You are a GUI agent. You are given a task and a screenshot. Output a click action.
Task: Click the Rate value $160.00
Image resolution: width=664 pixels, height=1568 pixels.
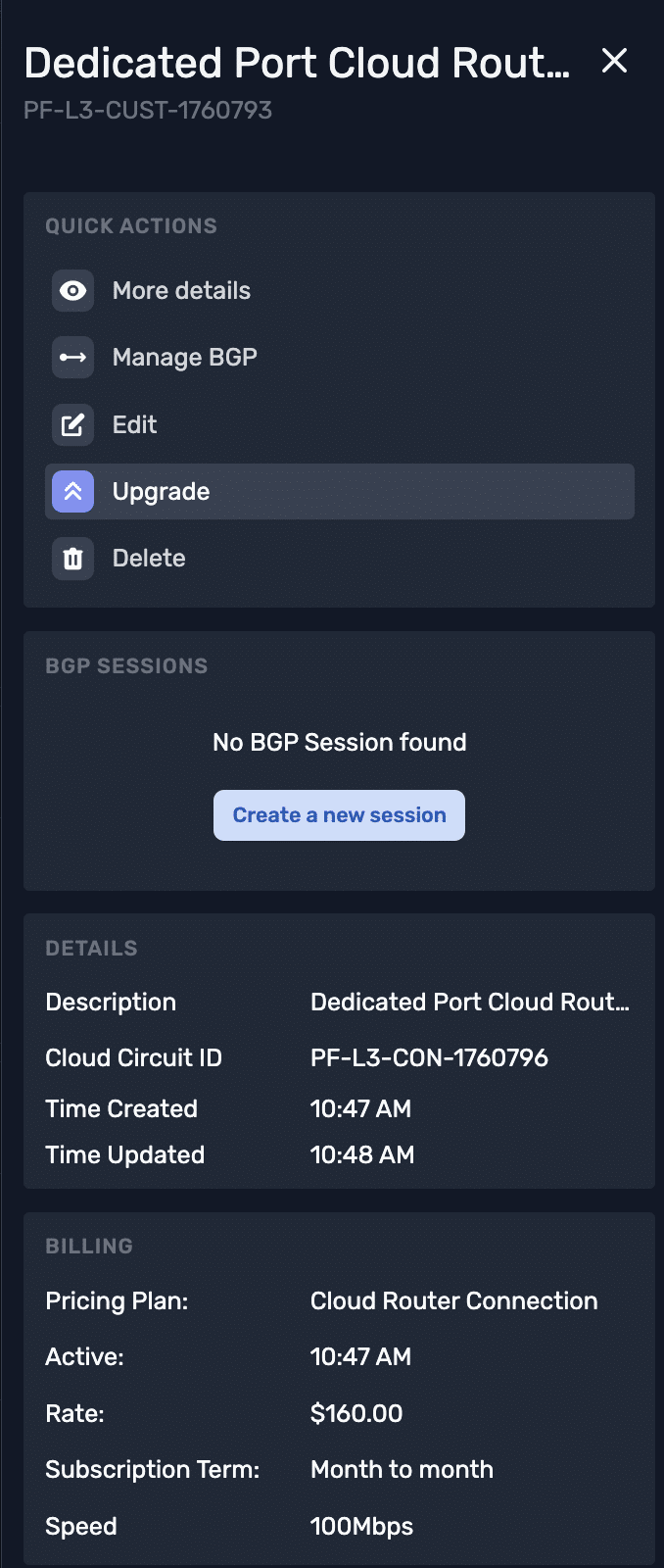[x=356, y=1413]
